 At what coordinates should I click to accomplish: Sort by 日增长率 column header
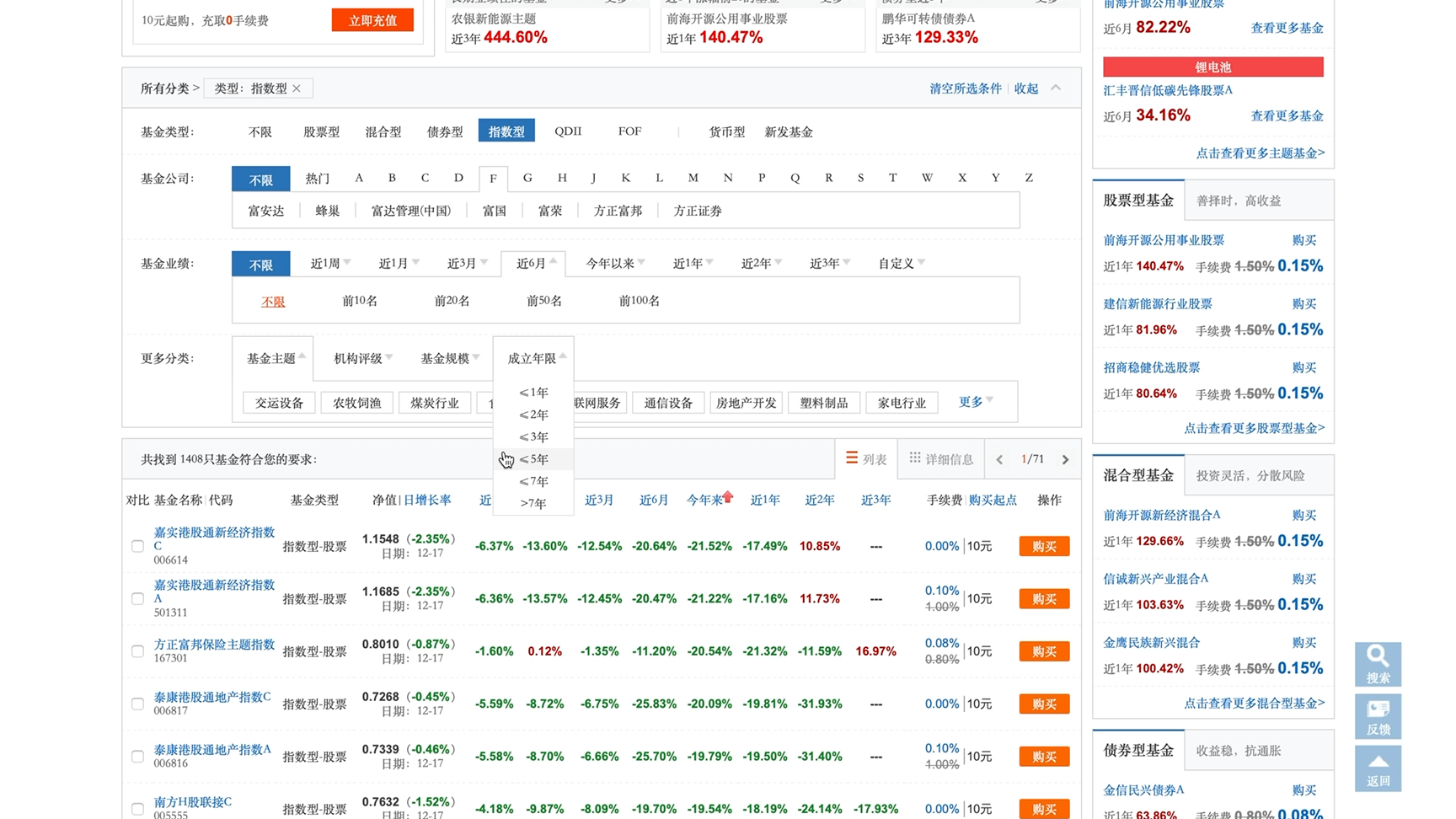(x=426, y=500)
